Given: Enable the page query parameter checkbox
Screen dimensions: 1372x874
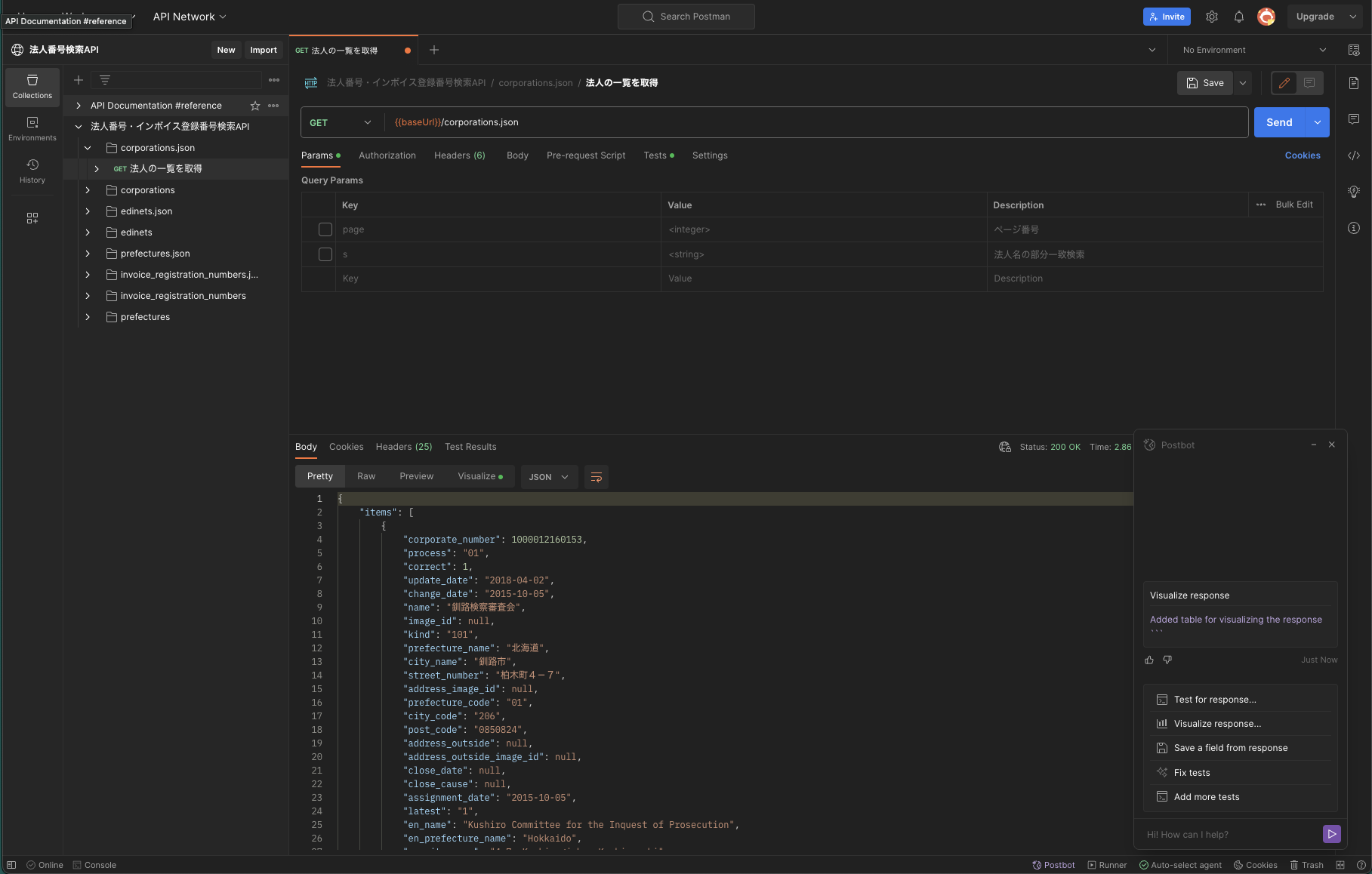Looking at the screenshot, I should click(x=325, y=229).
